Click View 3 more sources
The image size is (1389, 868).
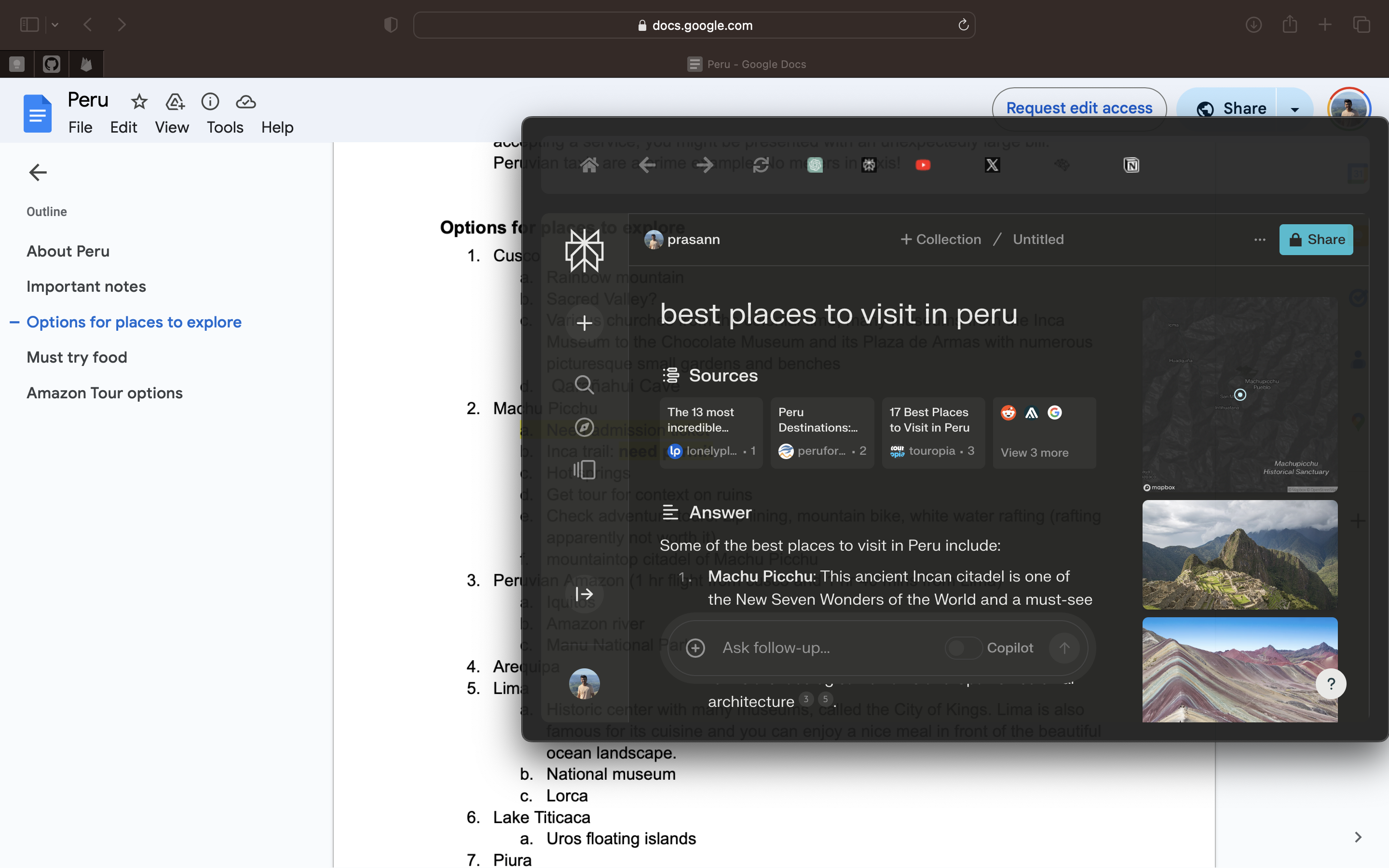click(1035, 452)
